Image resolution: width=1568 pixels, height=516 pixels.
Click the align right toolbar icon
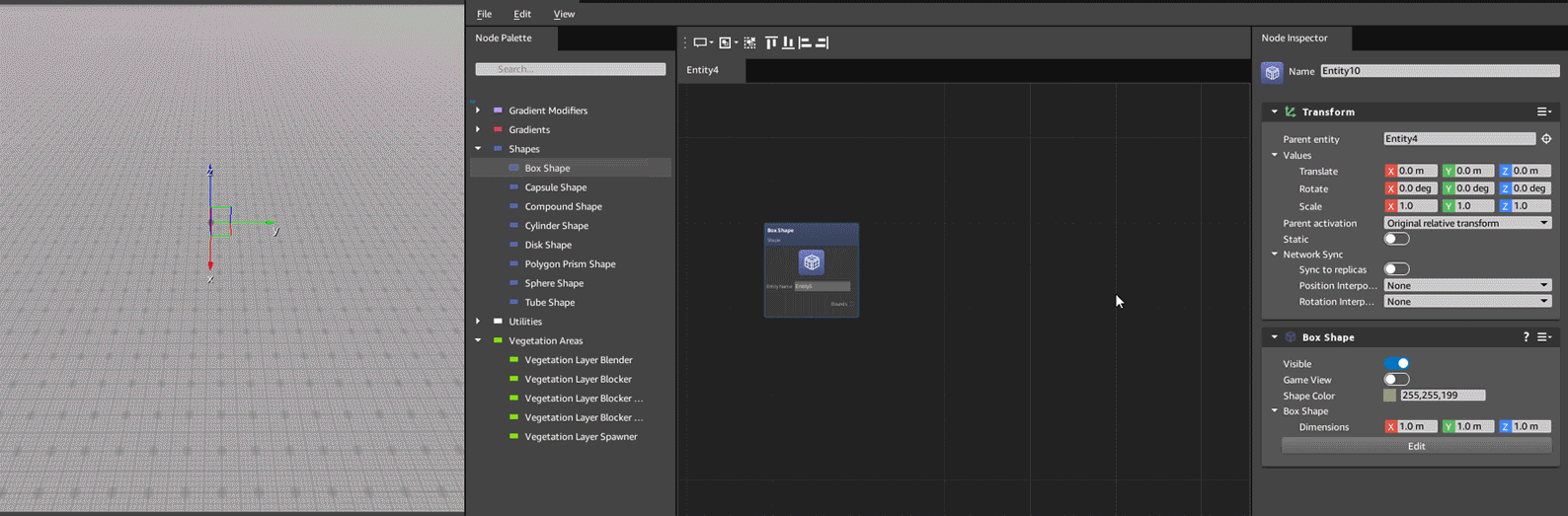tap(823, 42)
